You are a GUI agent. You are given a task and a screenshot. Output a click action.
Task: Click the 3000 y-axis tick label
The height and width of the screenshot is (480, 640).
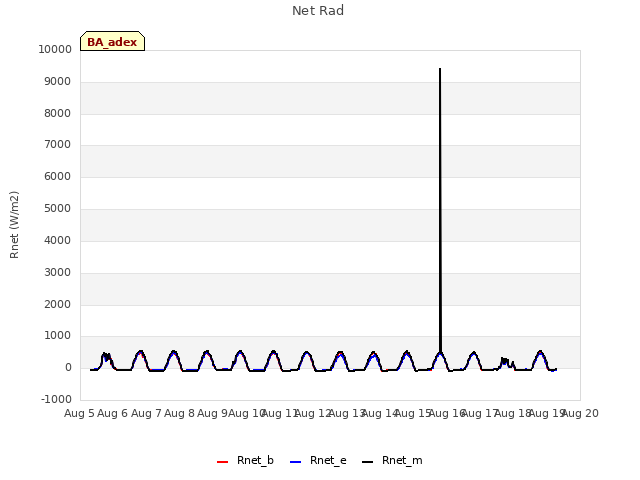click(57, 272)
